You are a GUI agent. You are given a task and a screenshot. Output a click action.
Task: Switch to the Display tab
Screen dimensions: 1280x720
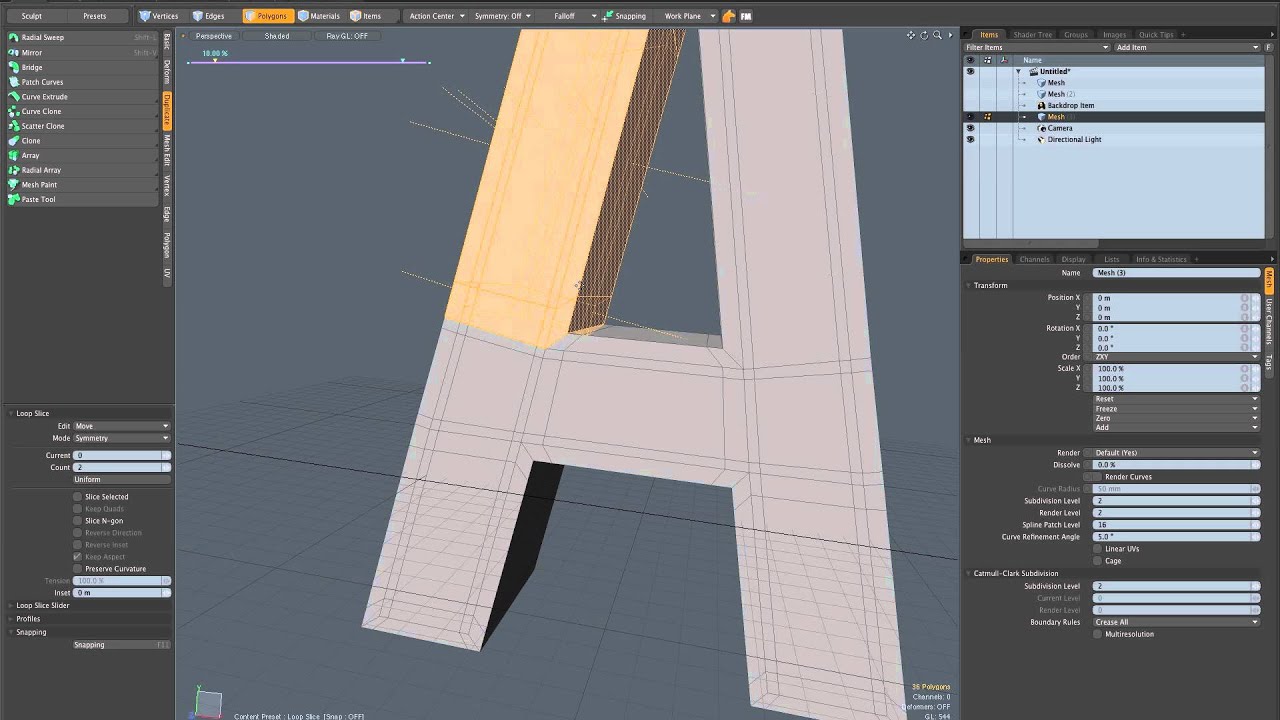click(1074, 259)
